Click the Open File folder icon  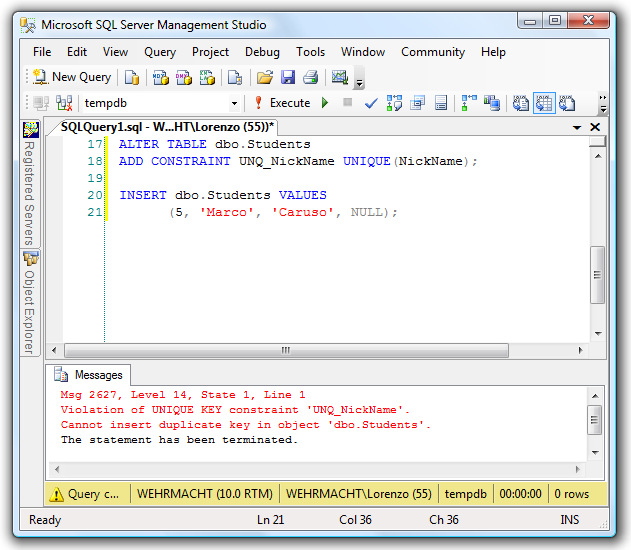click(265, 77)
